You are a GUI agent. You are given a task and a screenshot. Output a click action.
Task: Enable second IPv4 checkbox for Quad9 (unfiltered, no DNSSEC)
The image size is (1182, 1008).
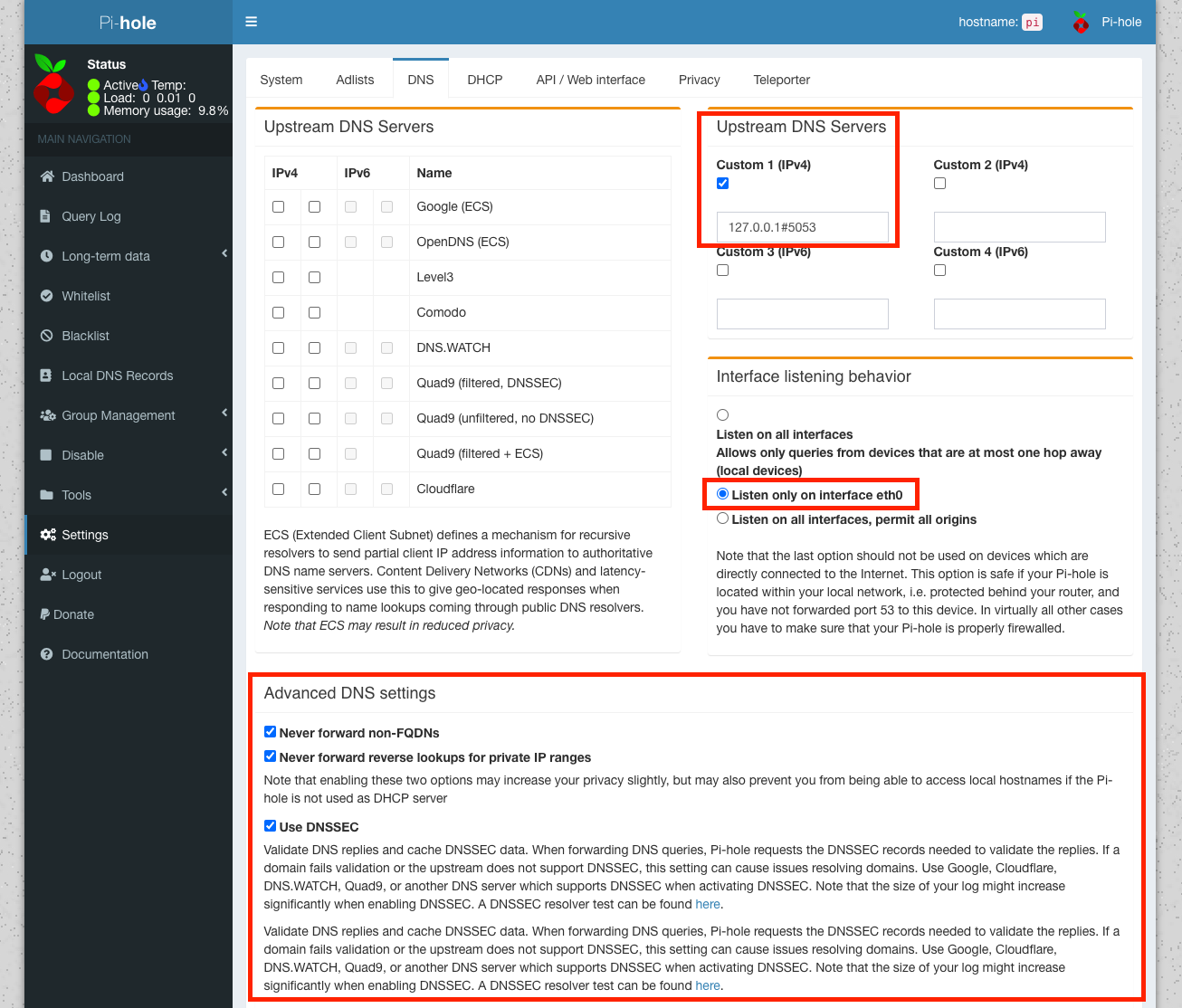pos(315,419)
